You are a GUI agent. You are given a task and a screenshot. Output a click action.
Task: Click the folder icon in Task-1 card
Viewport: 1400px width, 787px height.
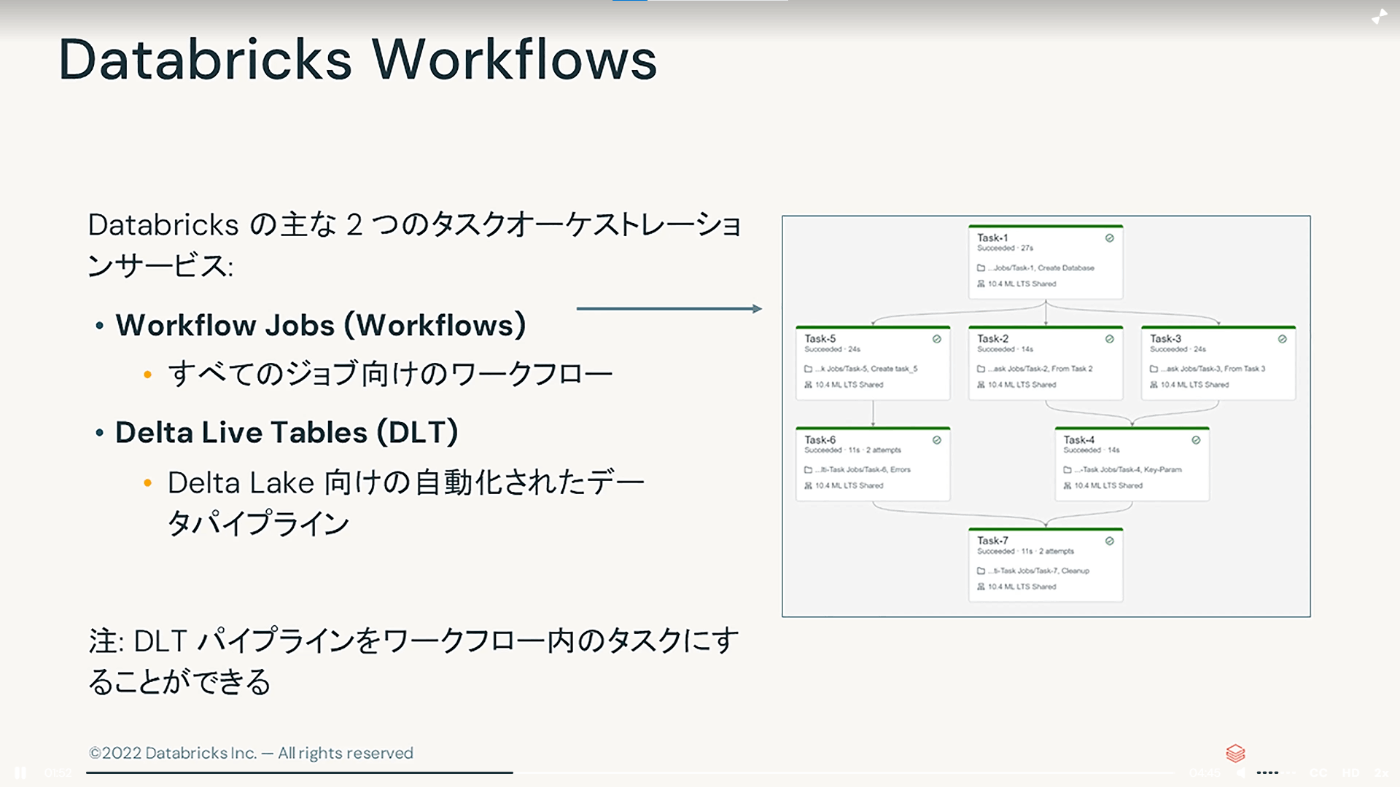(x=981, y=268)
